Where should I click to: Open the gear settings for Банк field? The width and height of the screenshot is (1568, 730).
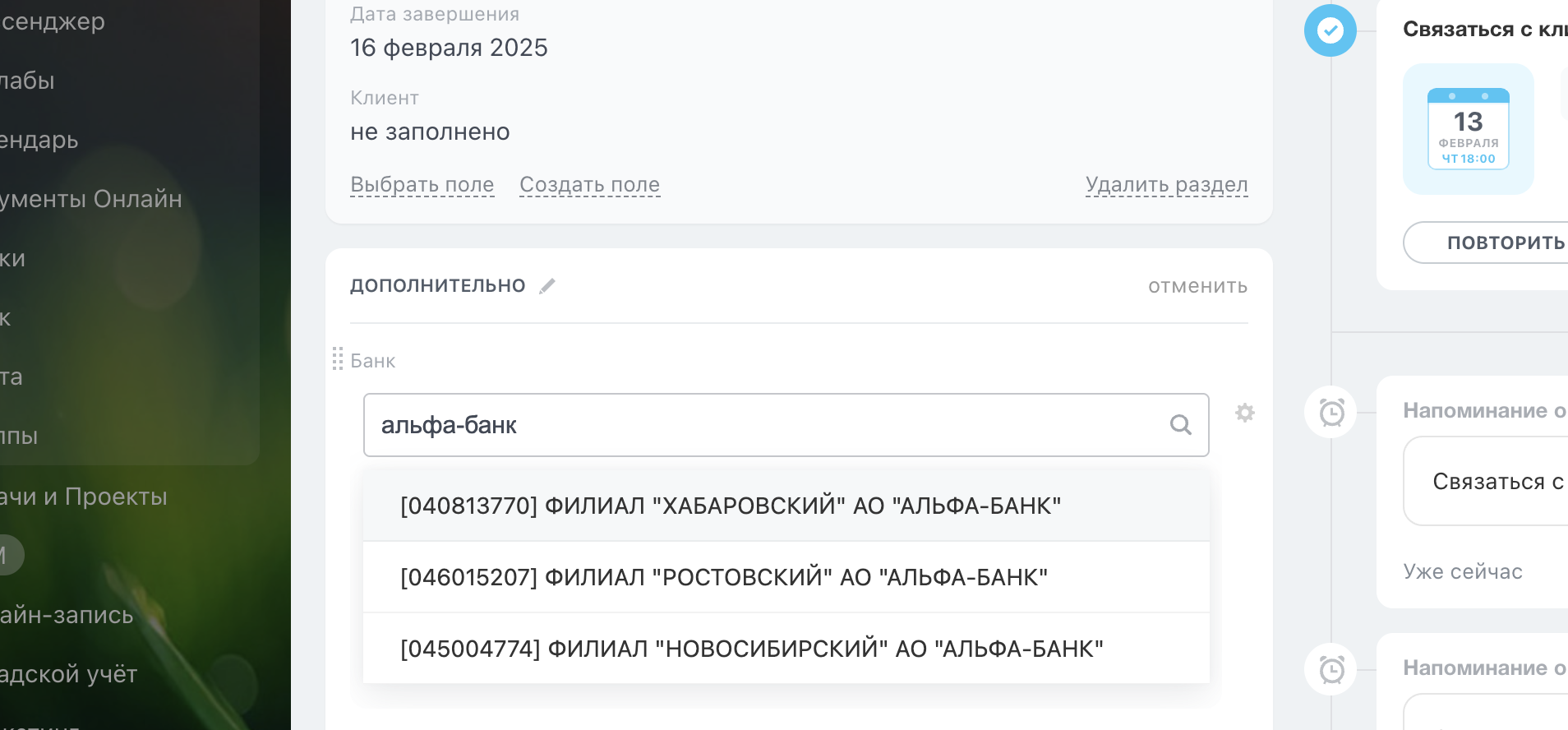(x=1245, y=413)
